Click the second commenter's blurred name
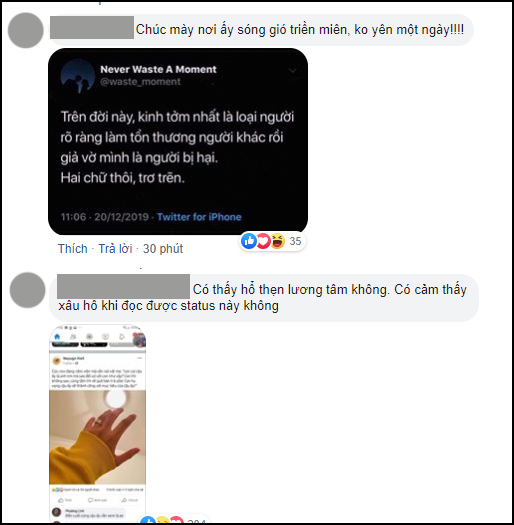Image resolution: width=514 pixels, height=525 pixels. [x=124, y=287]
